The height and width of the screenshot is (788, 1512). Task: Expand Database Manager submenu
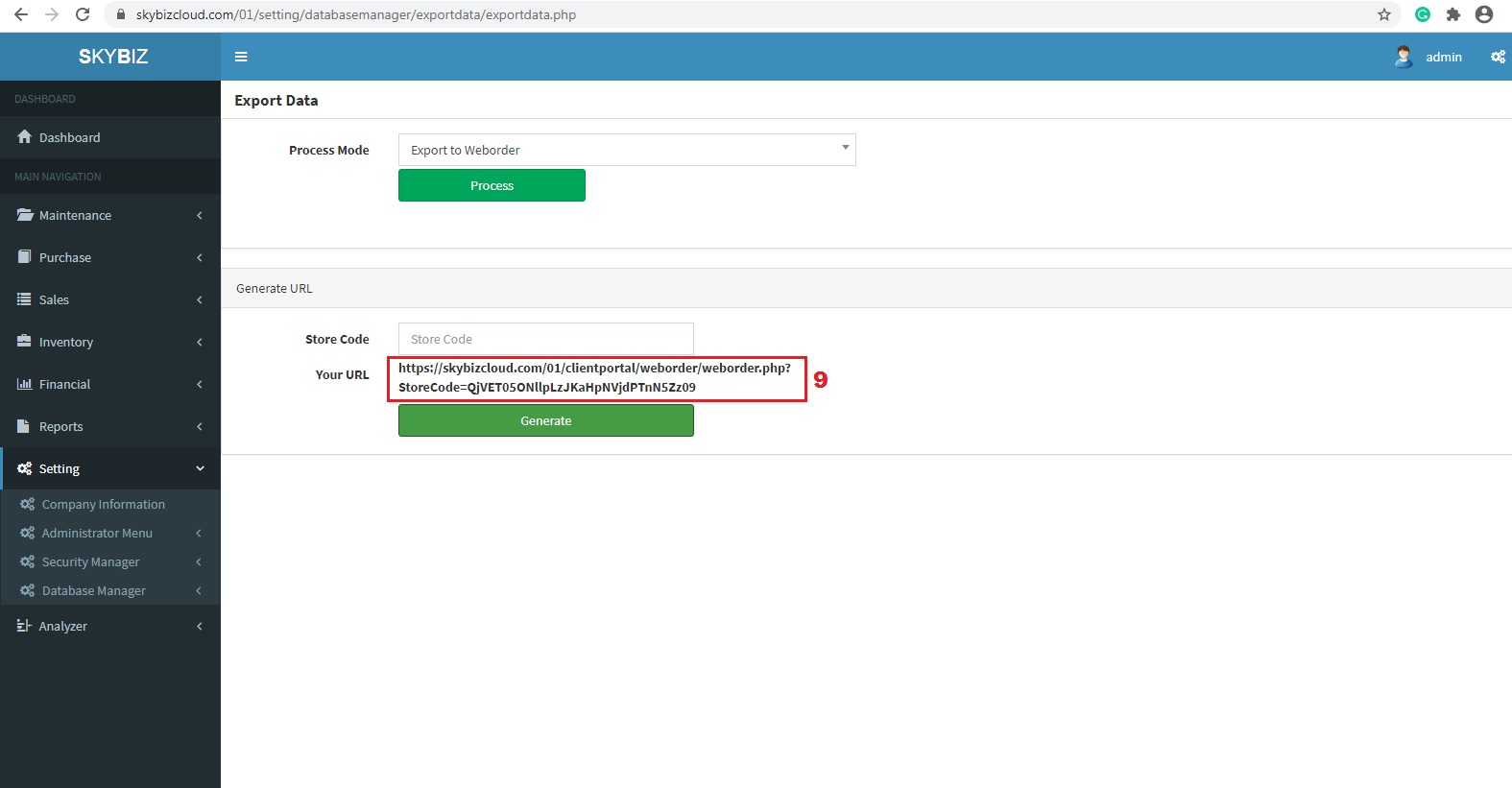click(x=94, y=590)
